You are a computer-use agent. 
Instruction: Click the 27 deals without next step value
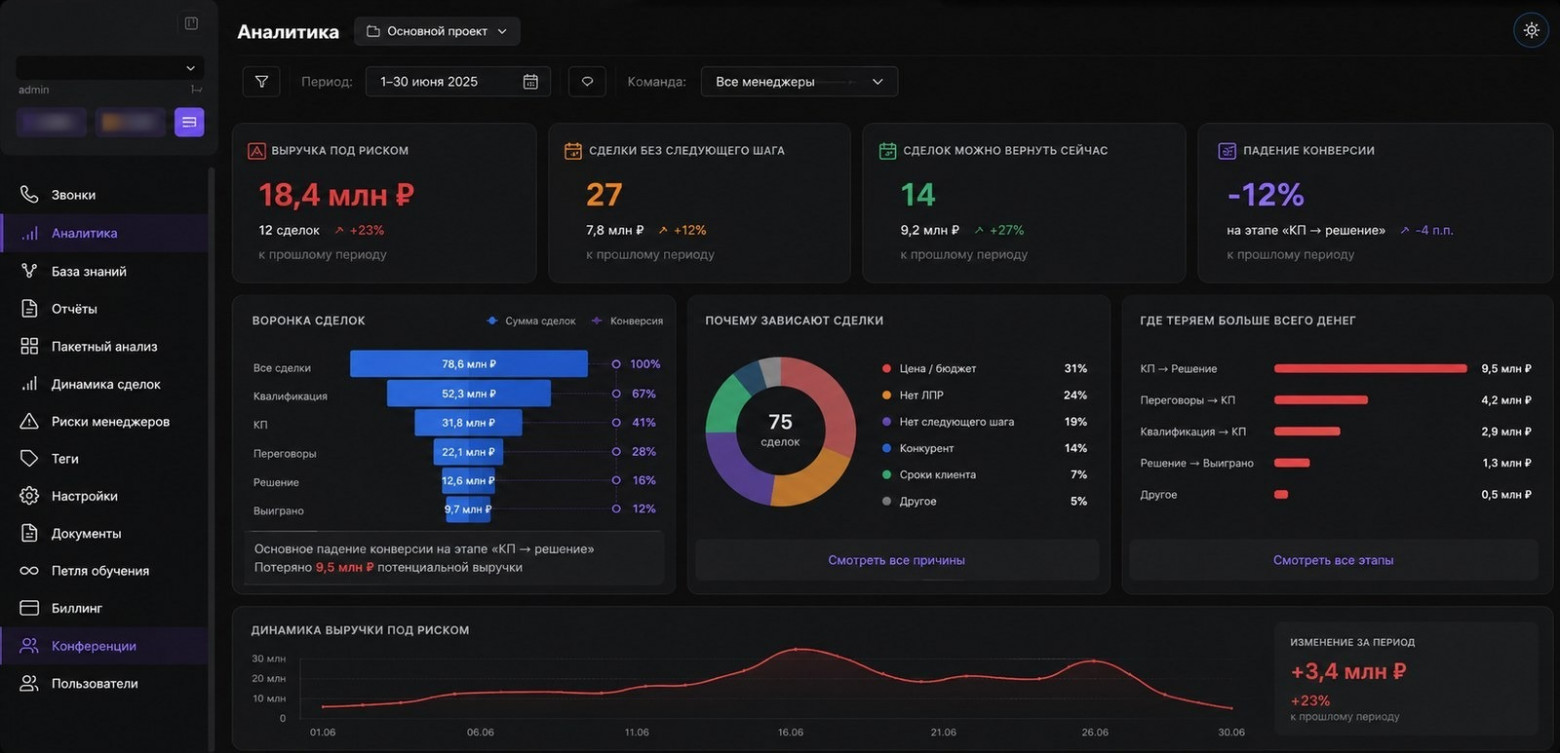pos(604,194)
